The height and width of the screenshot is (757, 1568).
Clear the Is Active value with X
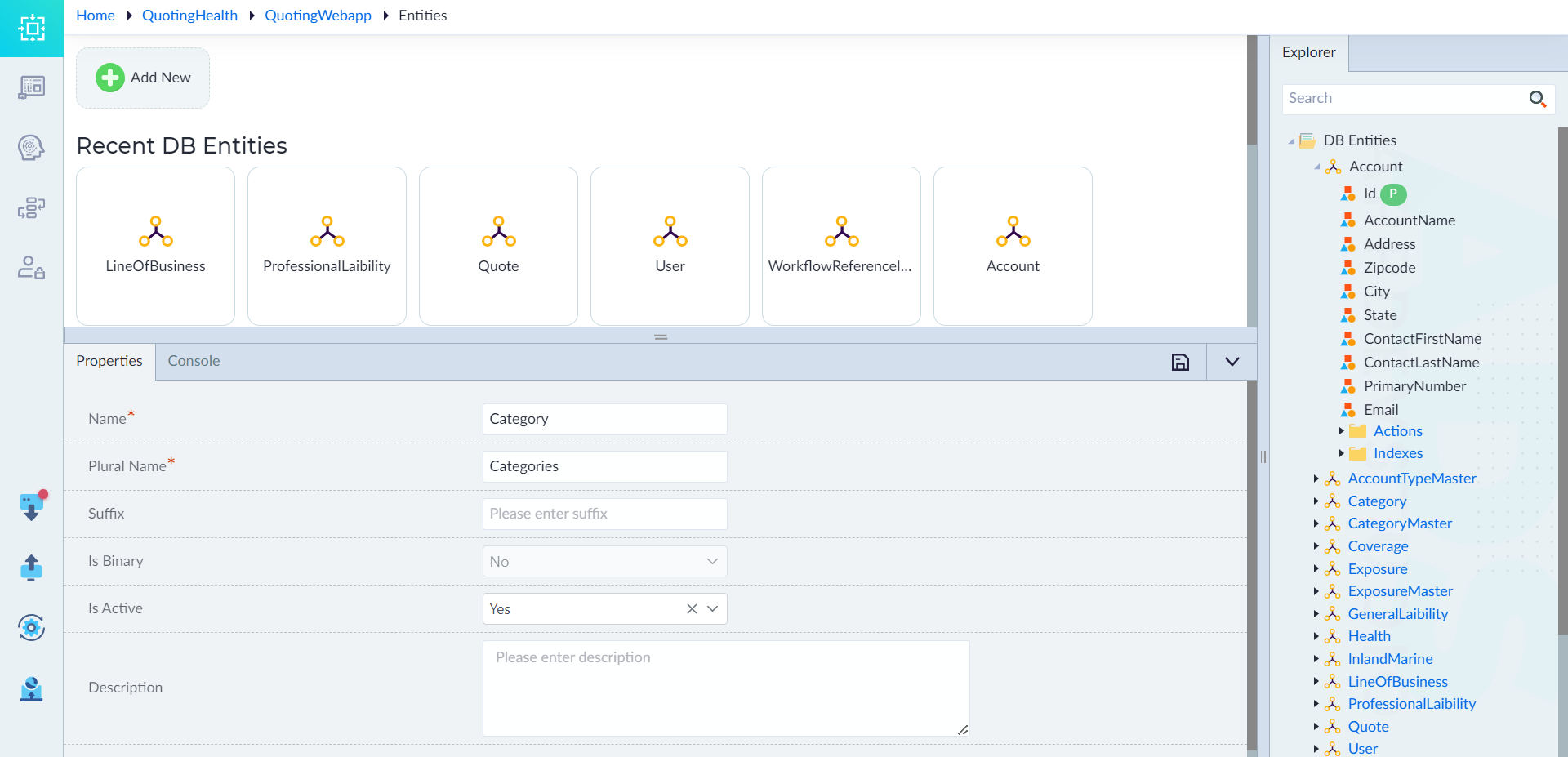[x=692, y=609]
